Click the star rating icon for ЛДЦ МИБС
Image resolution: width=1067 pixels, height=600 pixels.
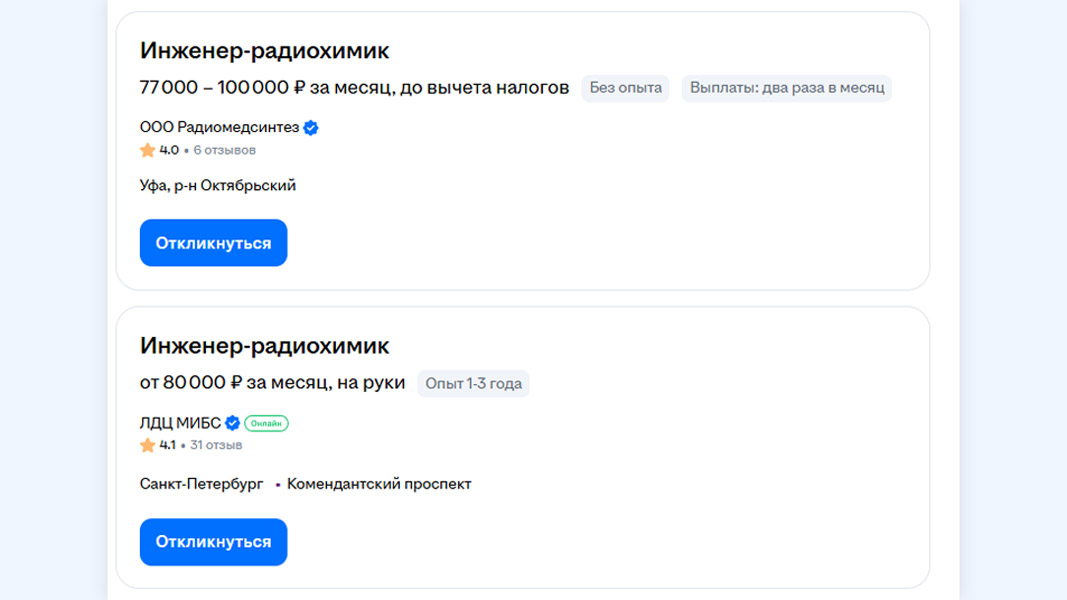pyautogui.click(x=148, y=445)
